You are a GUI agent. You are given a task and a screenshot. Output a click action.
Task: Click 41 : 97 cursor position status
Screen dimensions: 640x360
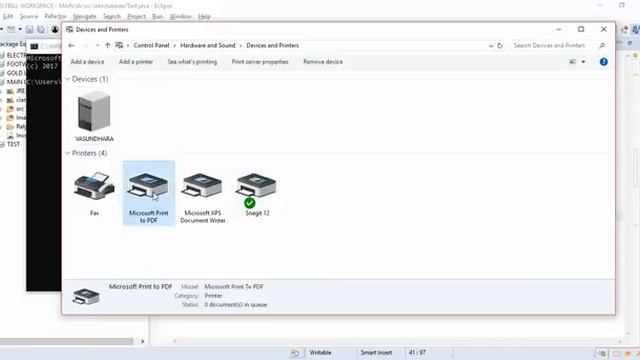coord(417,352)
